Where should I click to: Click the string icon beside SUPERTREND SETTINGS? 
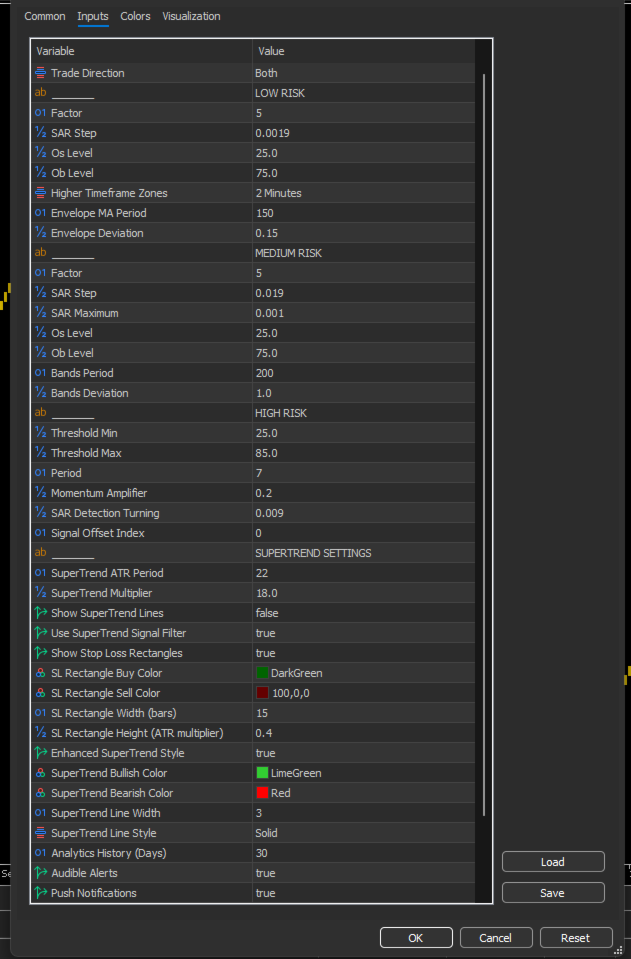pos(40,553)
